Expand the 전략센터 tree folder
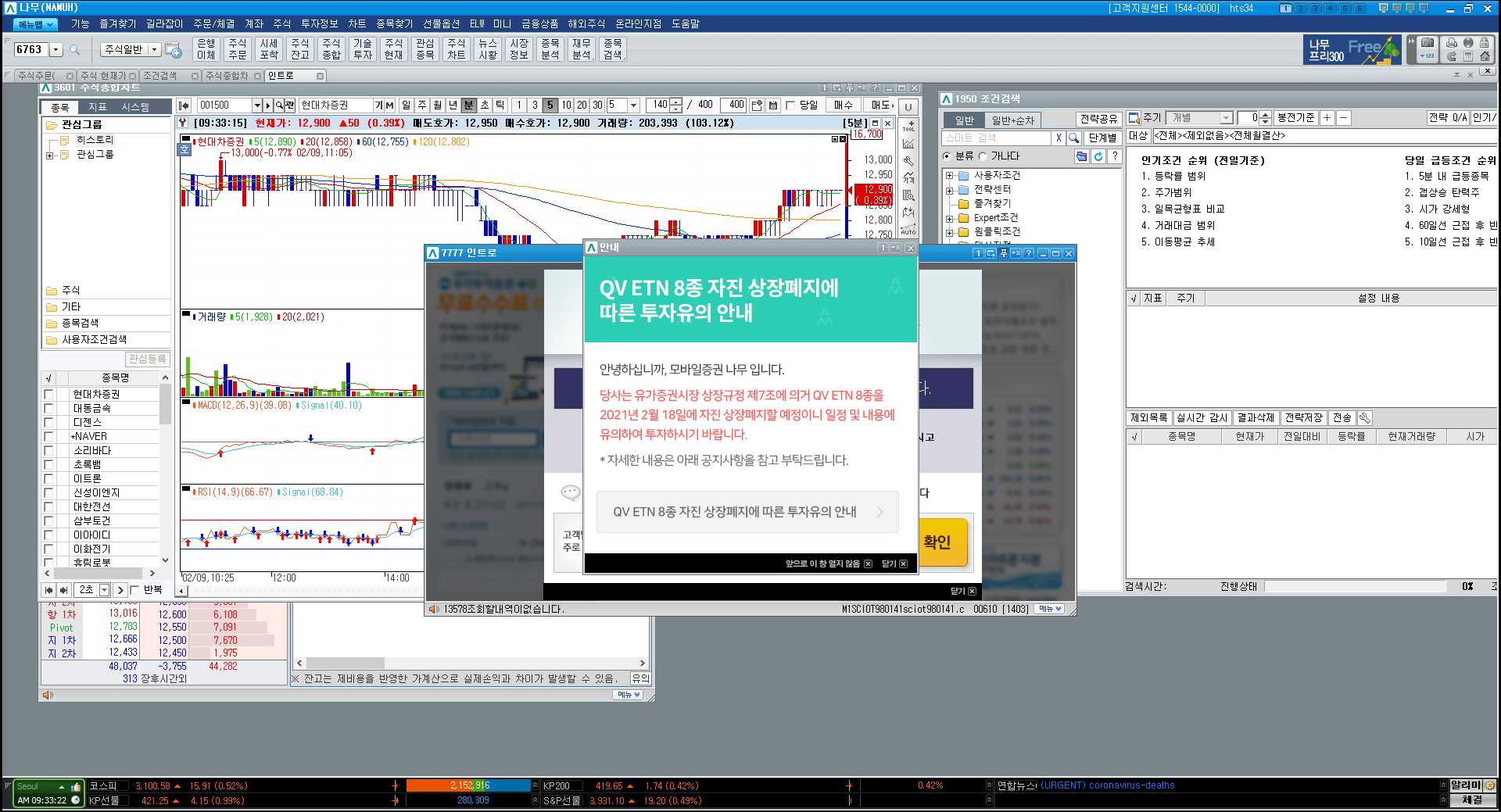The width and height of the screenshot is (1501, 812). (x=949, y=190)
